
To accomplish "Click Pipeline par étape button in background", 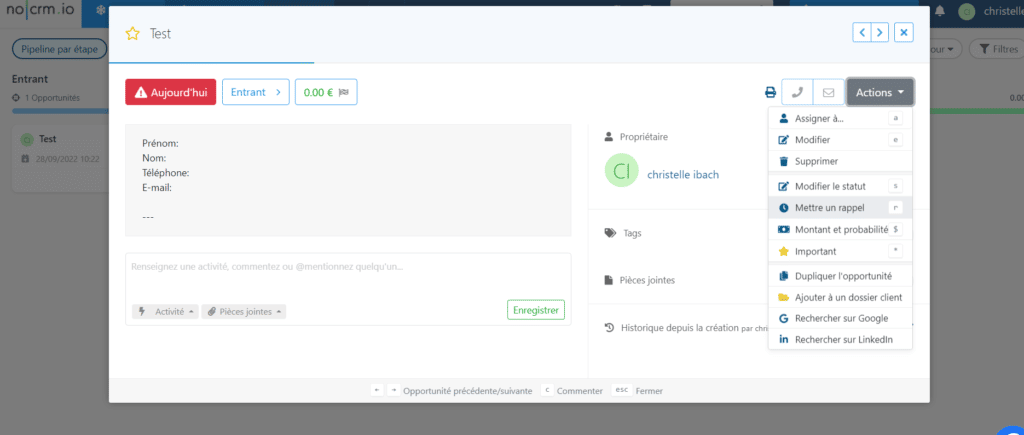I will click(x=59, y=49).
